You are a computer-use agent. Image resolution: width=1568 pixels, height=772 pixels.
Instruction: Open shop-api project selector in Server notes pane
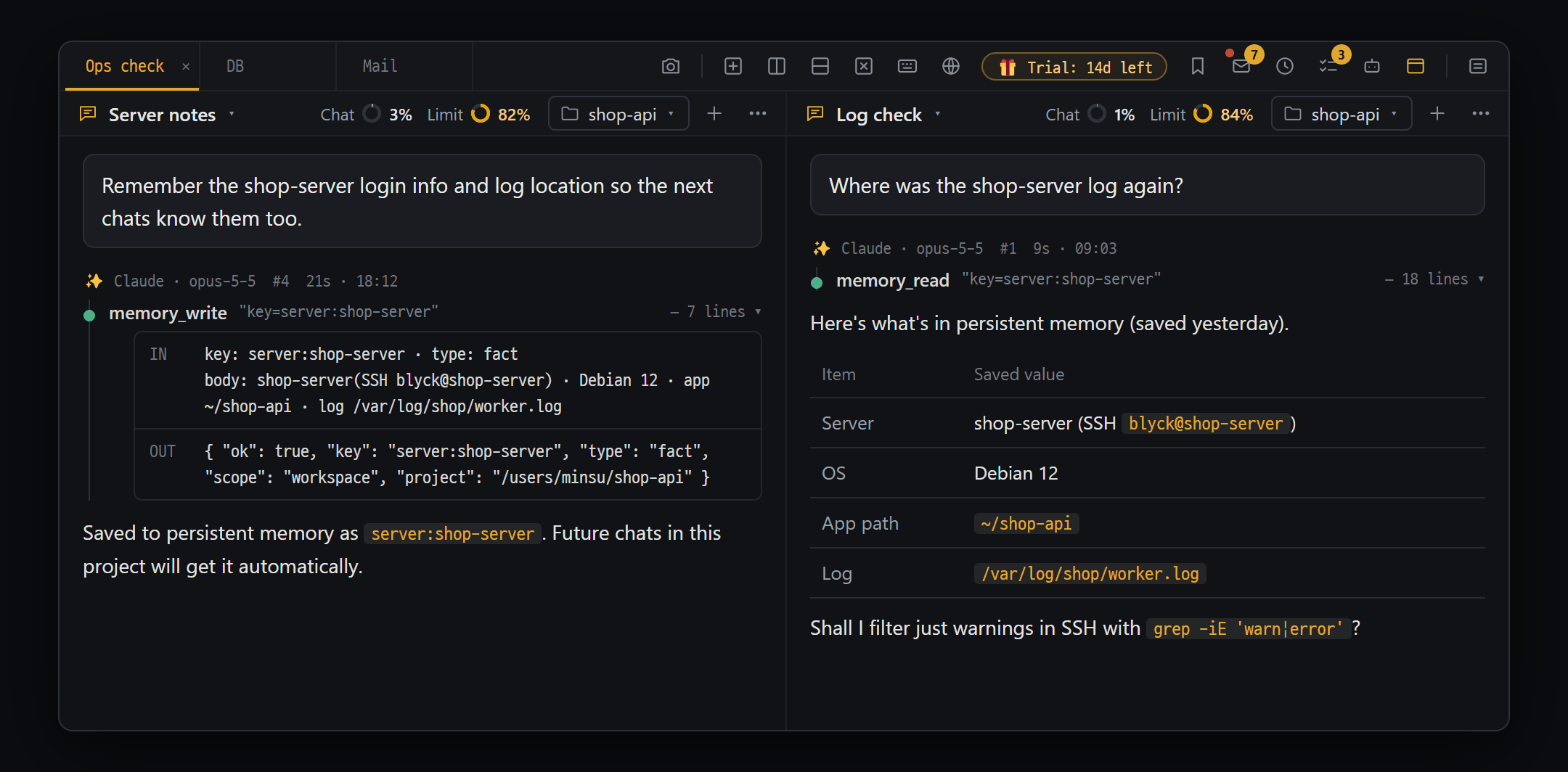coord(618,114)
